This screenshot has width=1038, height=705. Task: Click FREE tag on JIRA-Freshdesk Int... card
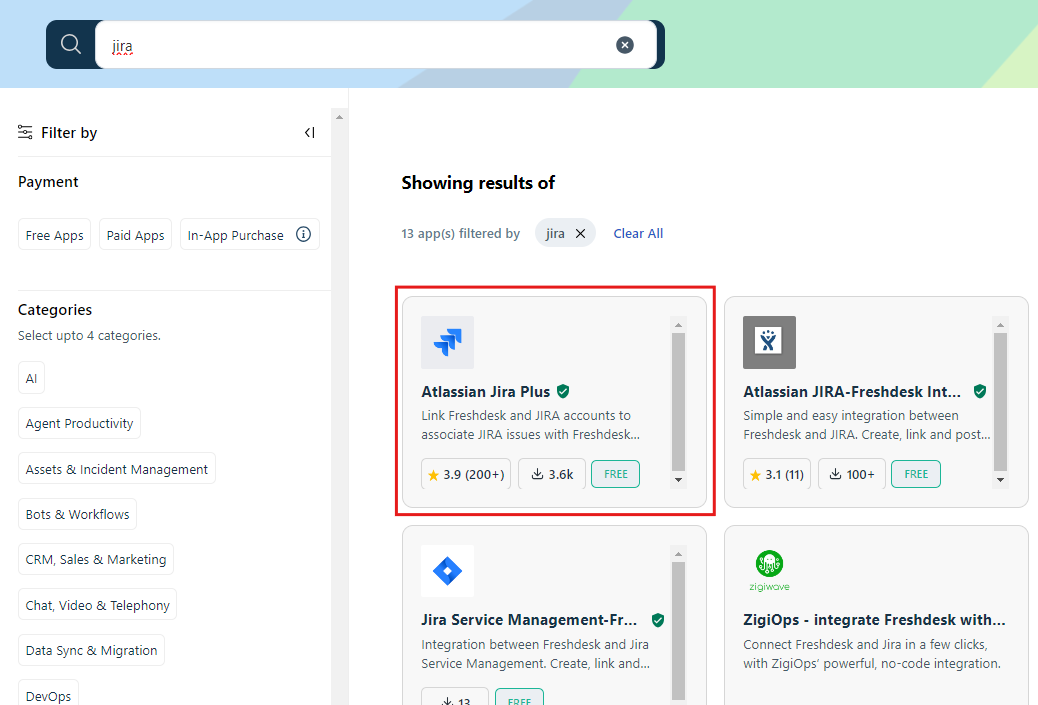pos(916,474)
